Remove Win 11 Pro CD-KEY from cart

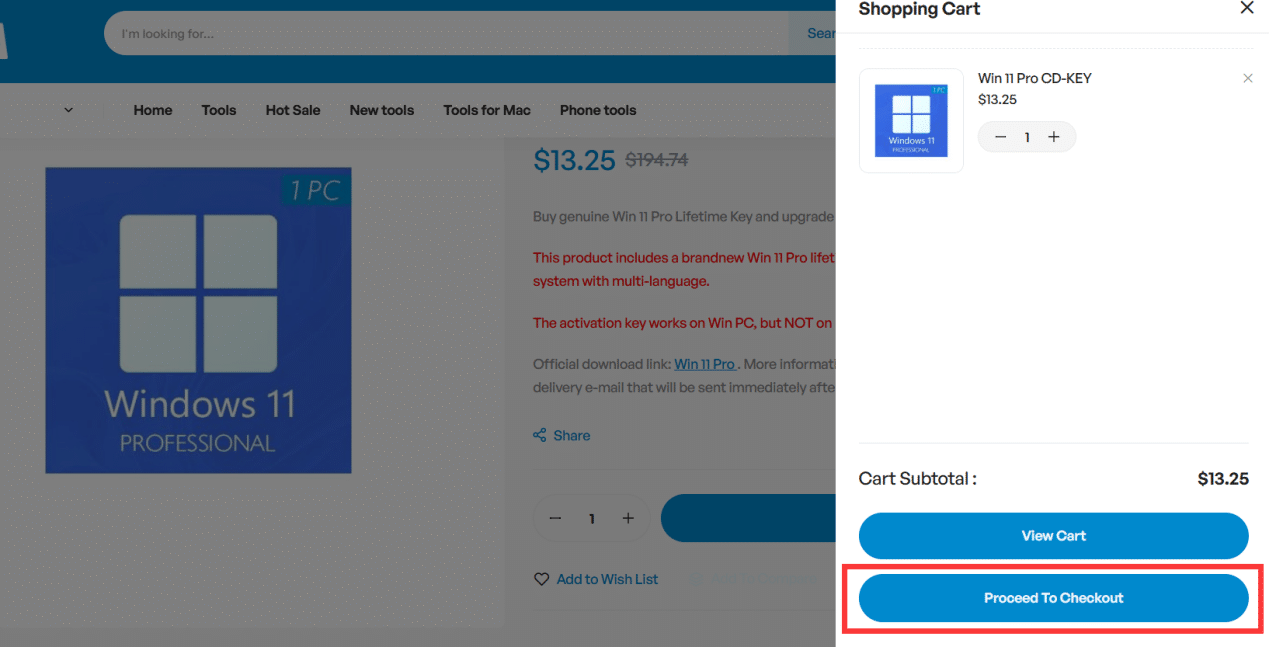pyautogui.click(x=1247, y=78)
